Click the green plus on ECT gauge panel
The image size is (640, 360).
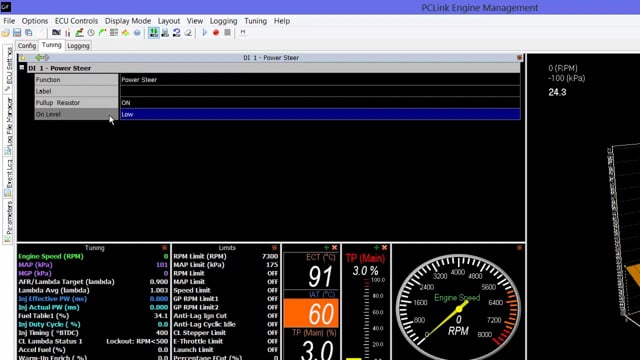pos(326,248)
